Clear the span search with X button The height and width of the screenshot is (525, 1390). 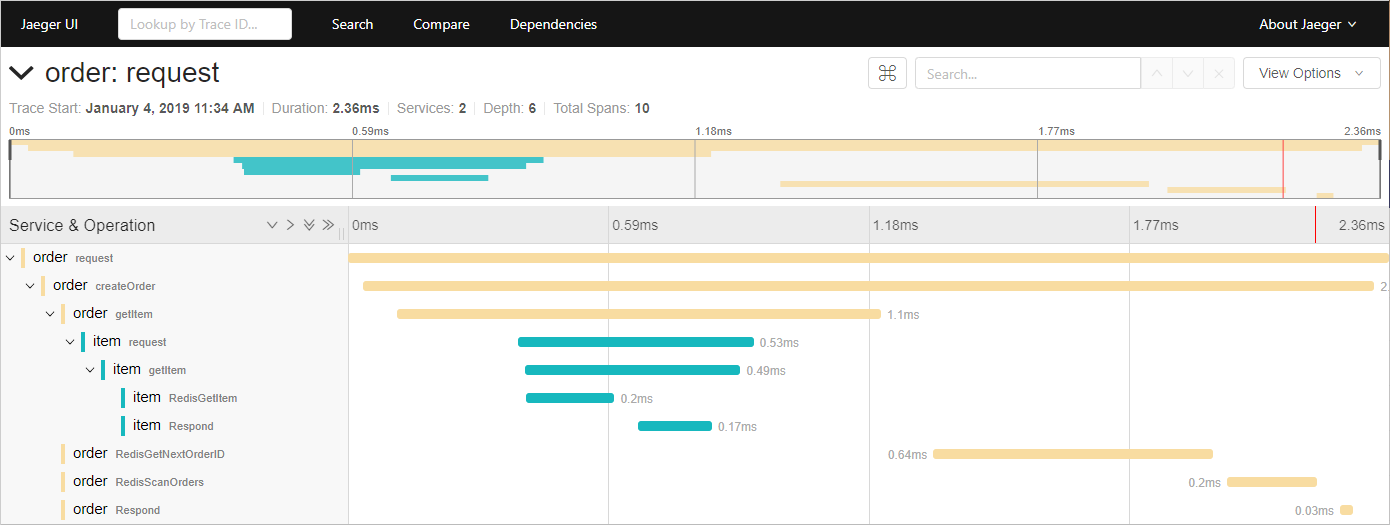[1218, 73]
